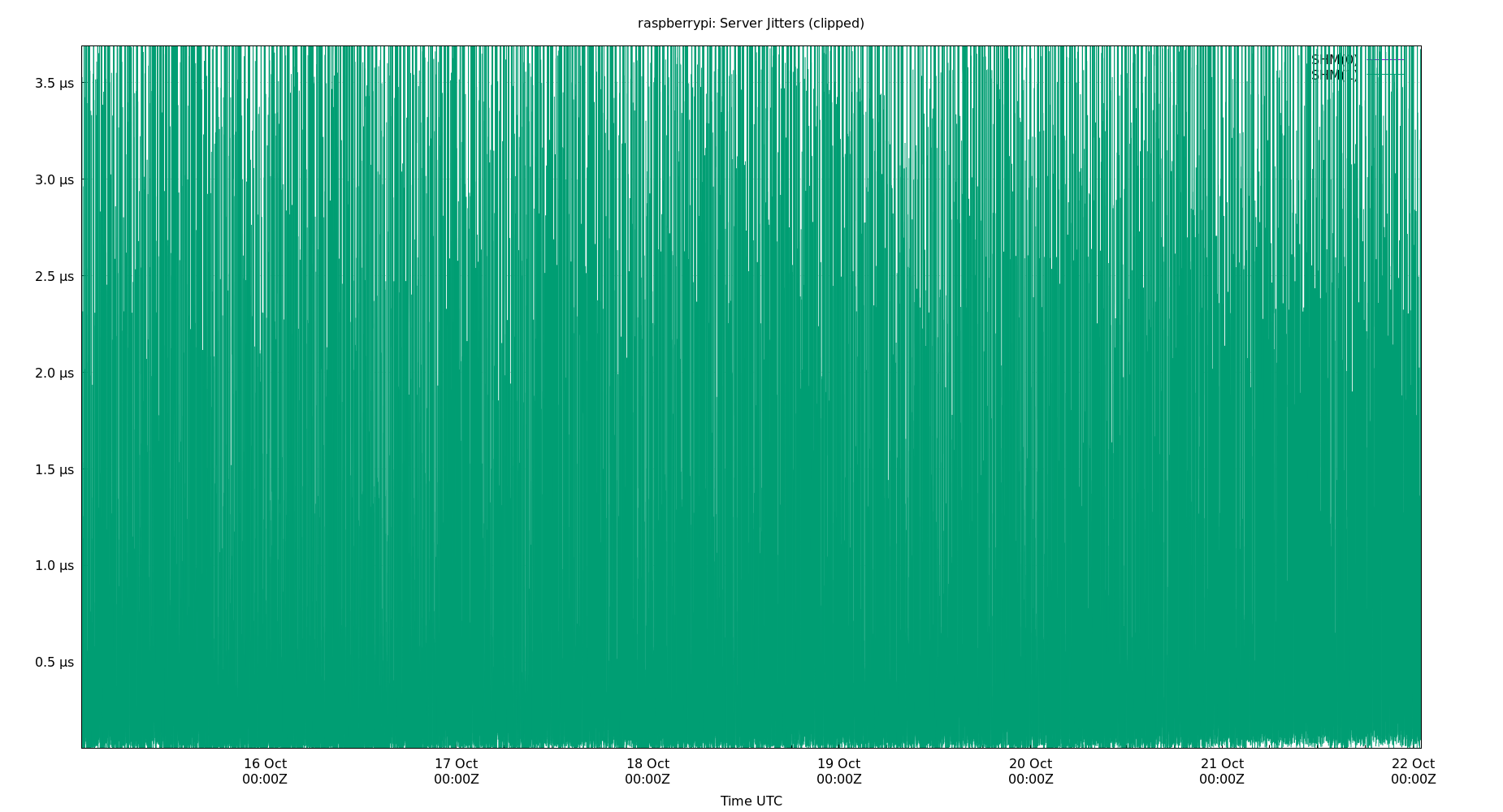Select the SHM(1) legend label
The width and height of the screenshot is (1503, 812).
coord(1333,75)
